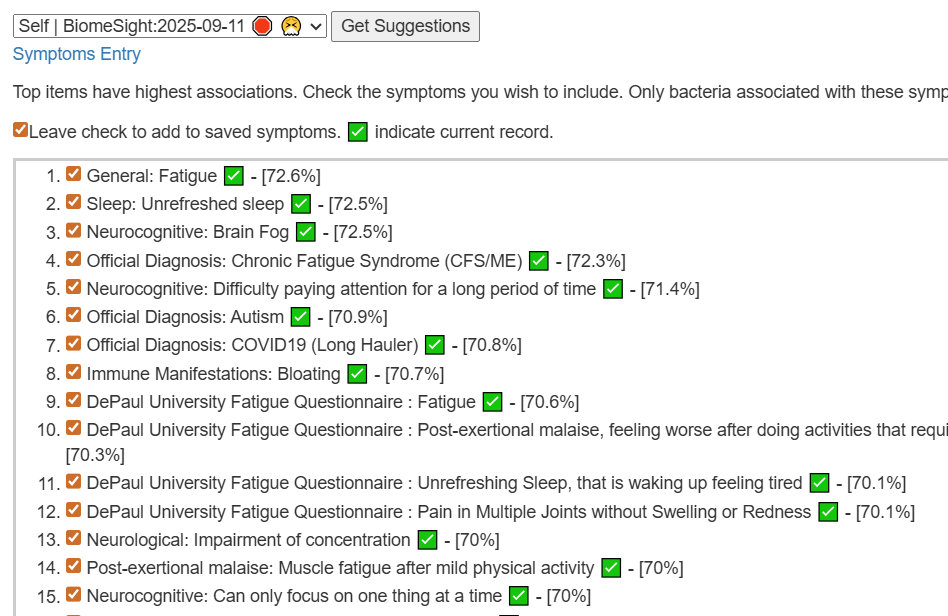Toggle DePaul Post-exertional malaise checkbox

[x=74, y=429]
